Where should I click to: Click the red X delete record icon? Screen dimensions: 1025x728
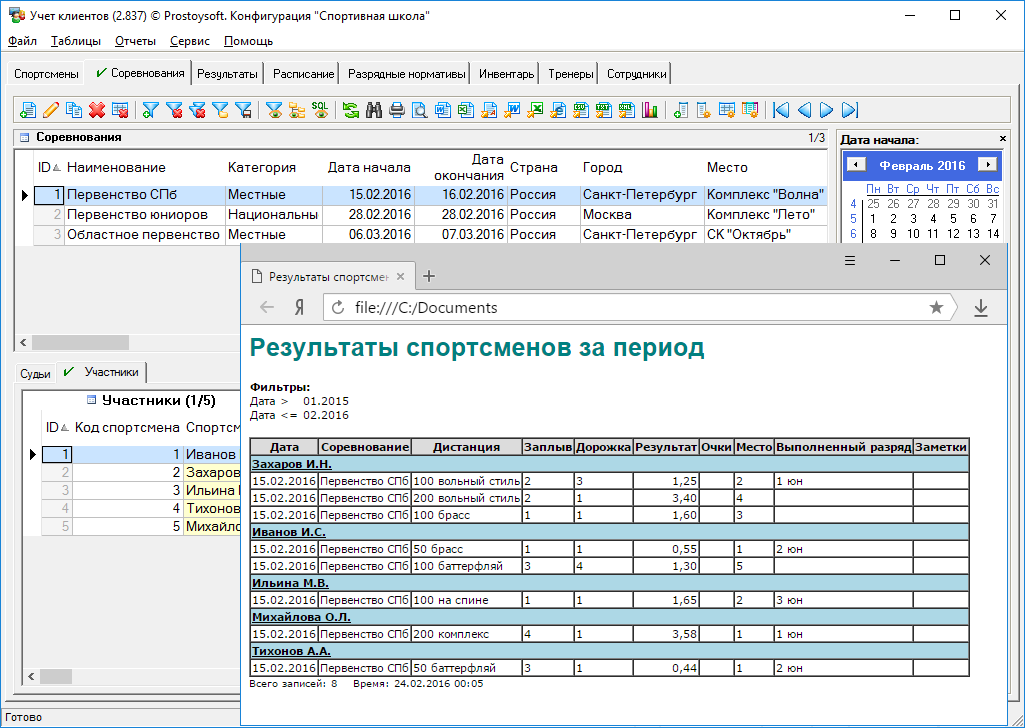click(97, 110)
